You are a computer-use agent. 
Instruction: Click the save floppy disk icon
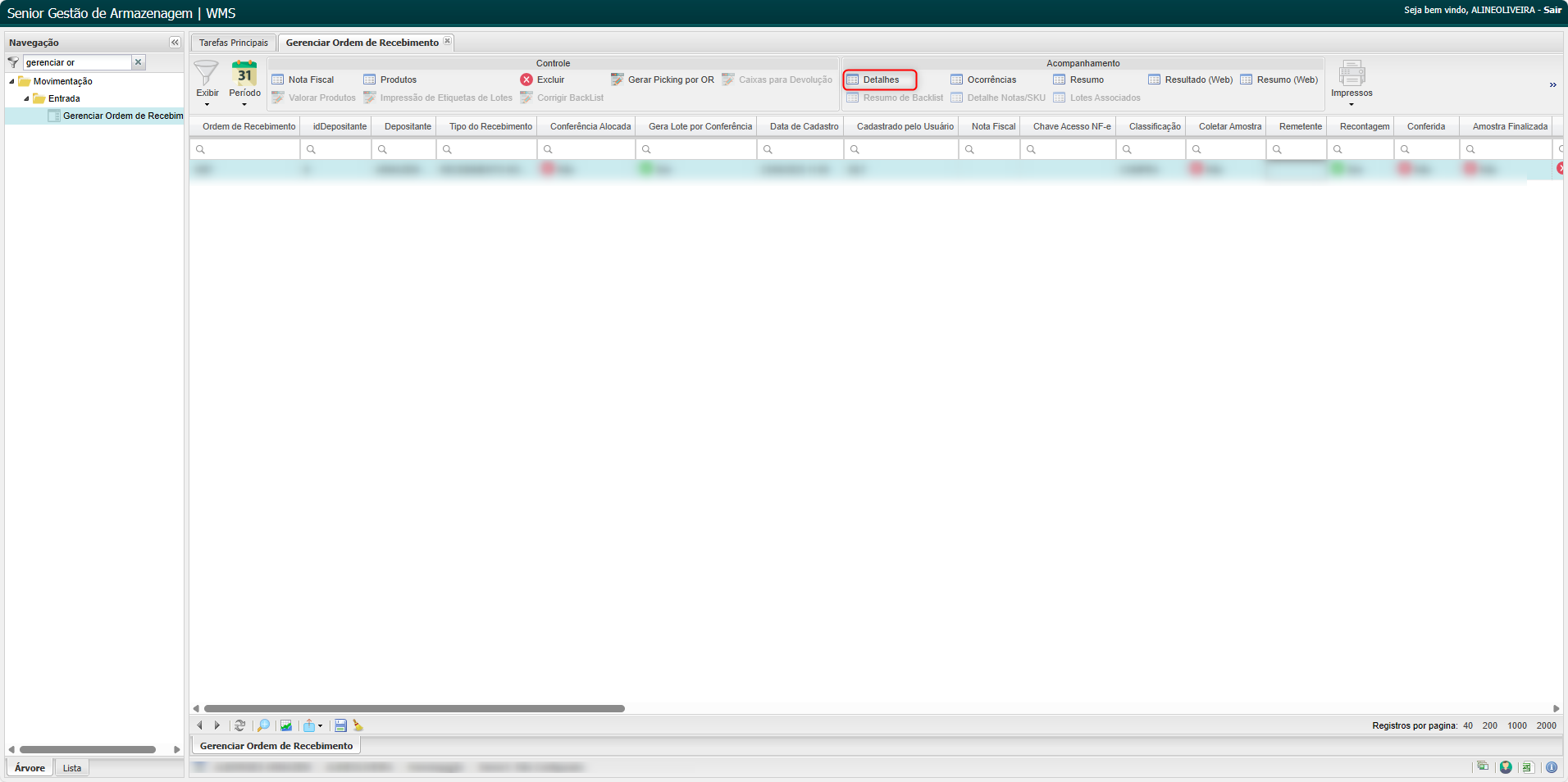340,725
